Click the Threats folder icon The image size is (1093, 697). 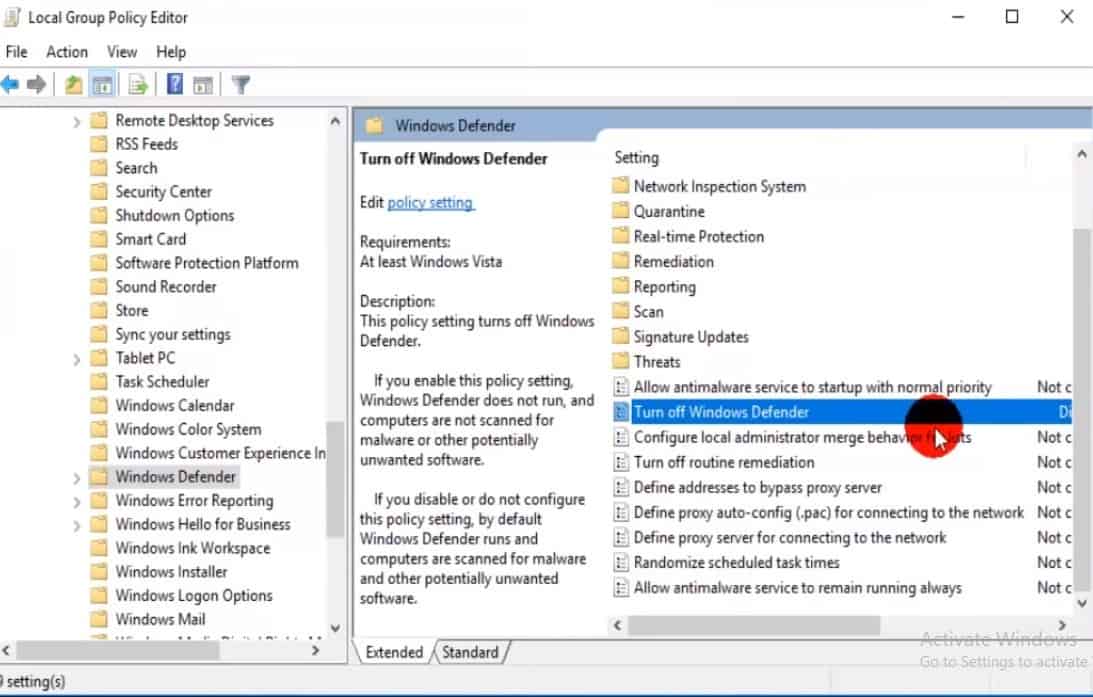click(x=620, y=361)
